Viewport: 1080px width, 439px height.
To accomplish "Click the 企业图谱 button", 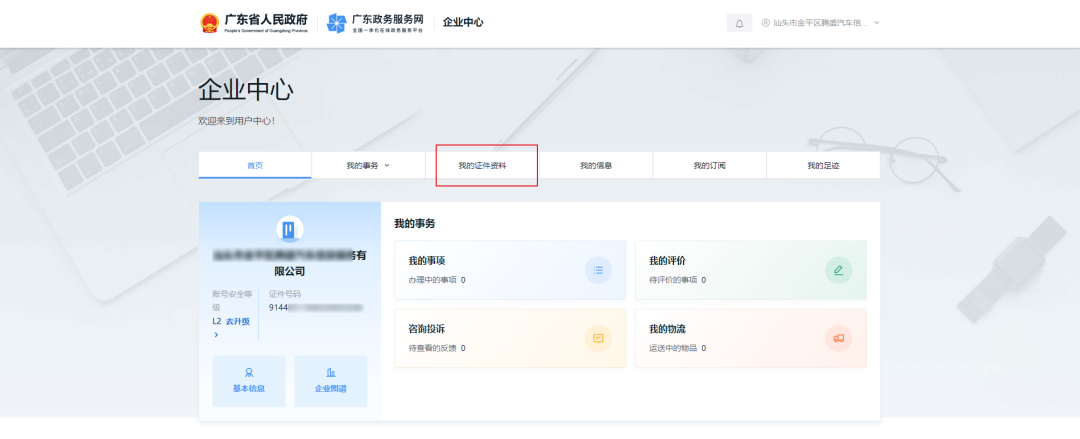I will (331, 381).
